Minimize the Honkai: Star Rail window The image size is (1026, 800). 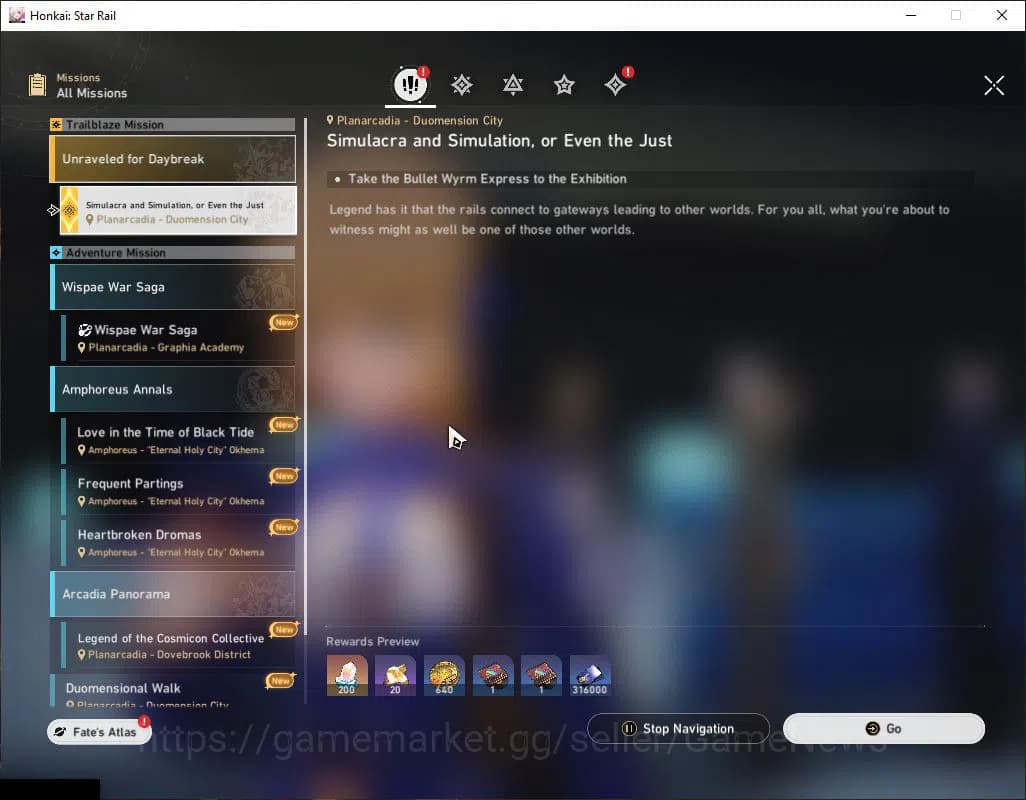pyautogui.click(x=910, y=15)
